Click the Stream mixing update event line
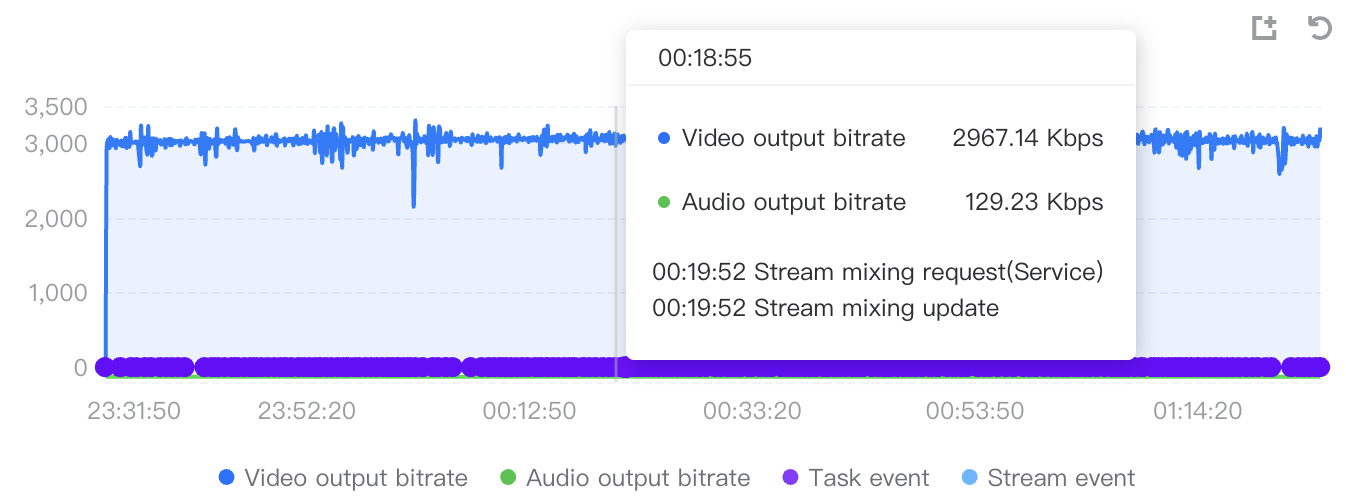The width and height of the screenshot is (1346, 502). click(x=825, y=308)
